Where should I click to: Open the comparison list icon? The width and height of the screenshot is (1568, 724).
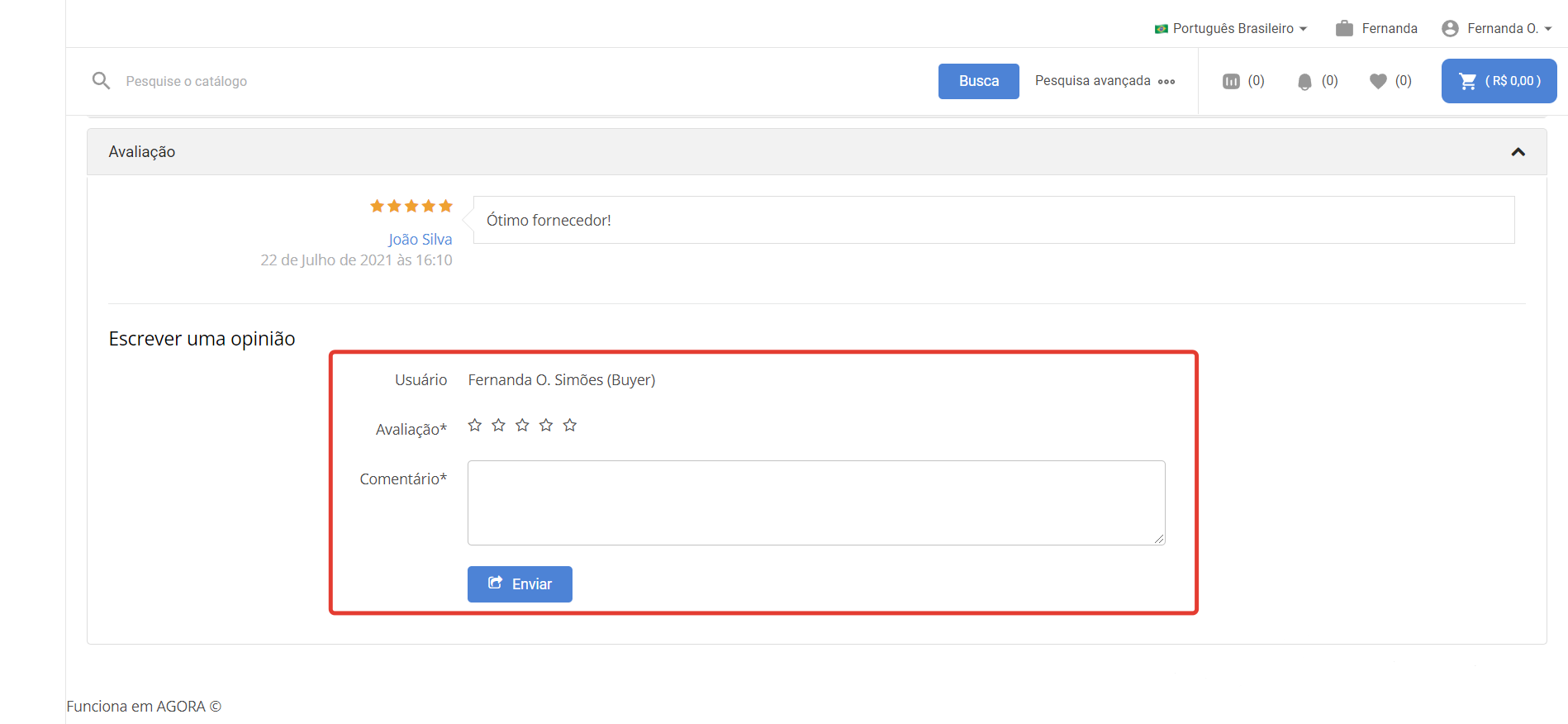[1231, 81]
